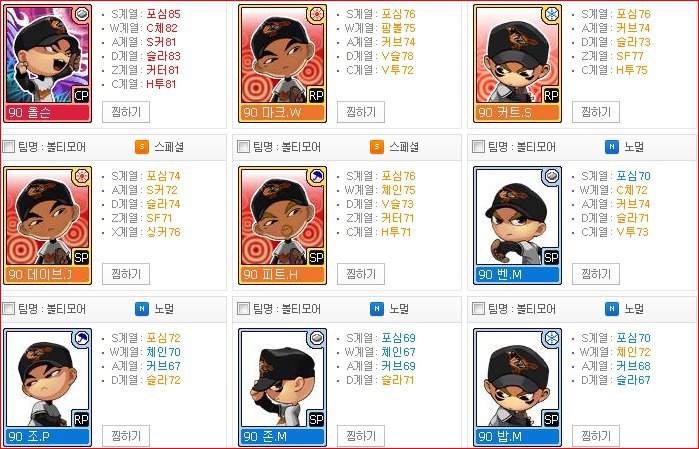
Task: Select the 90 커트.S player card
Action: (x=517, y=63)
